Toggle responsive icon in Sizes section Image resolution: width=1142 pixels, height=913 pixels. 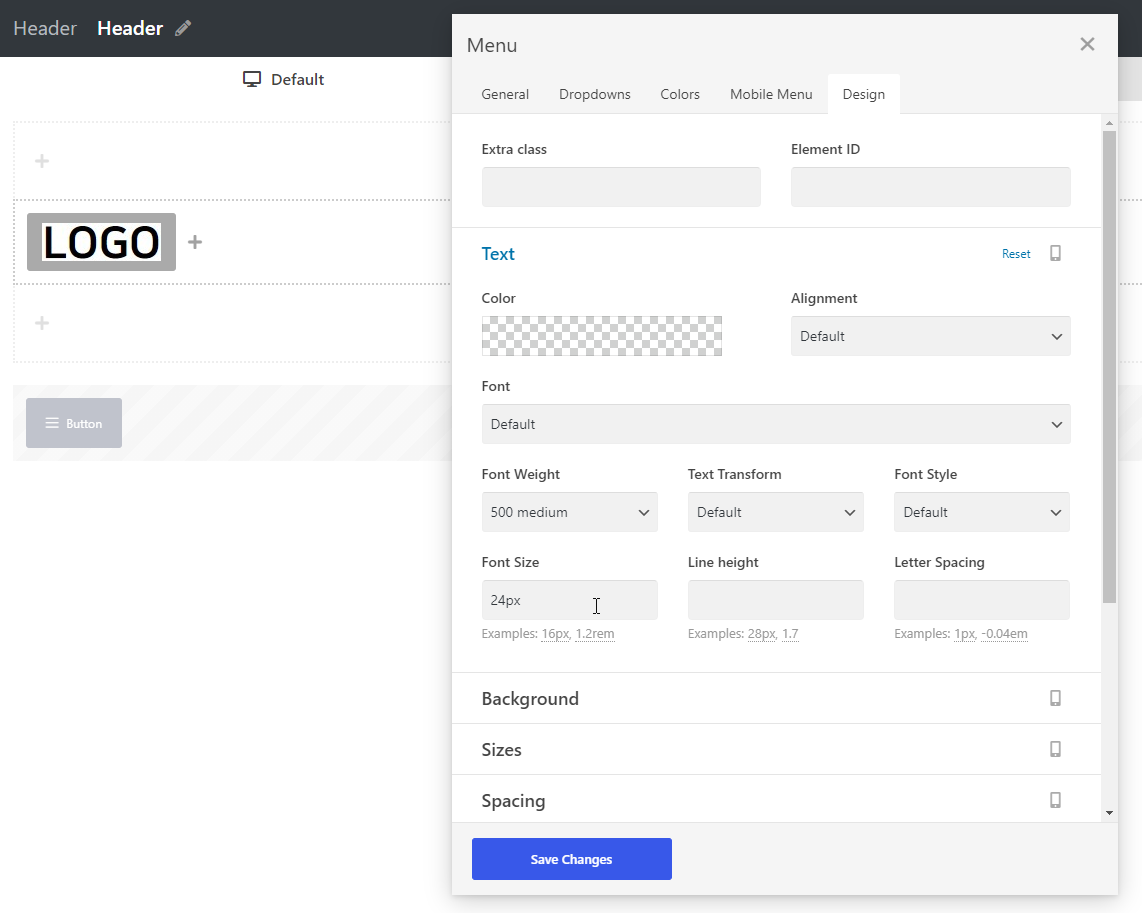(x=1055, y=749)
